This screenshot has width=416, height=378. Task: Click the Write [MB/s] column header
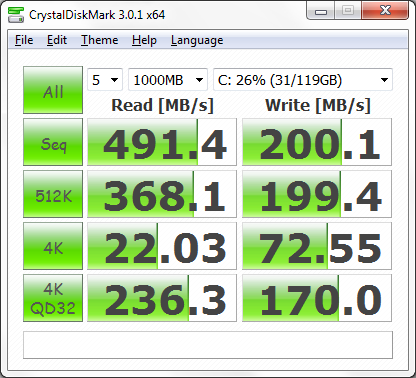point(318,105)
